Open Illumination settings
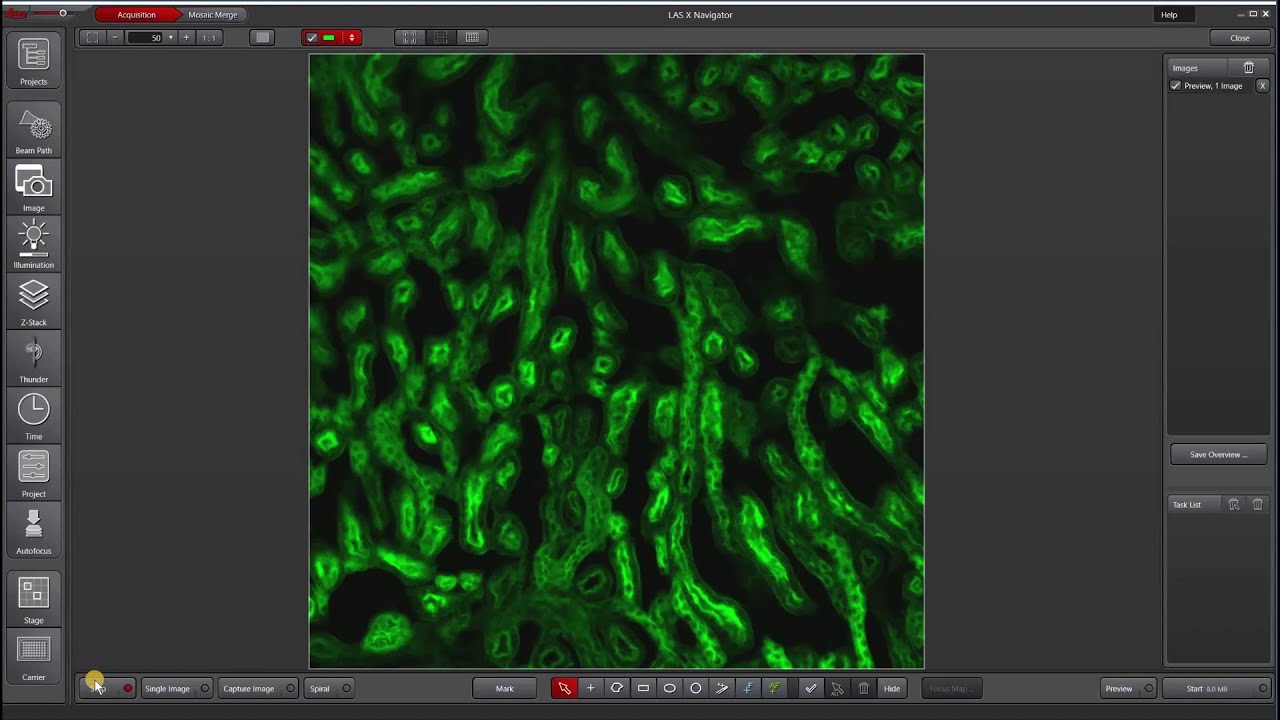Viewport: 1280px width, 720px height. (x=33, y=246)
